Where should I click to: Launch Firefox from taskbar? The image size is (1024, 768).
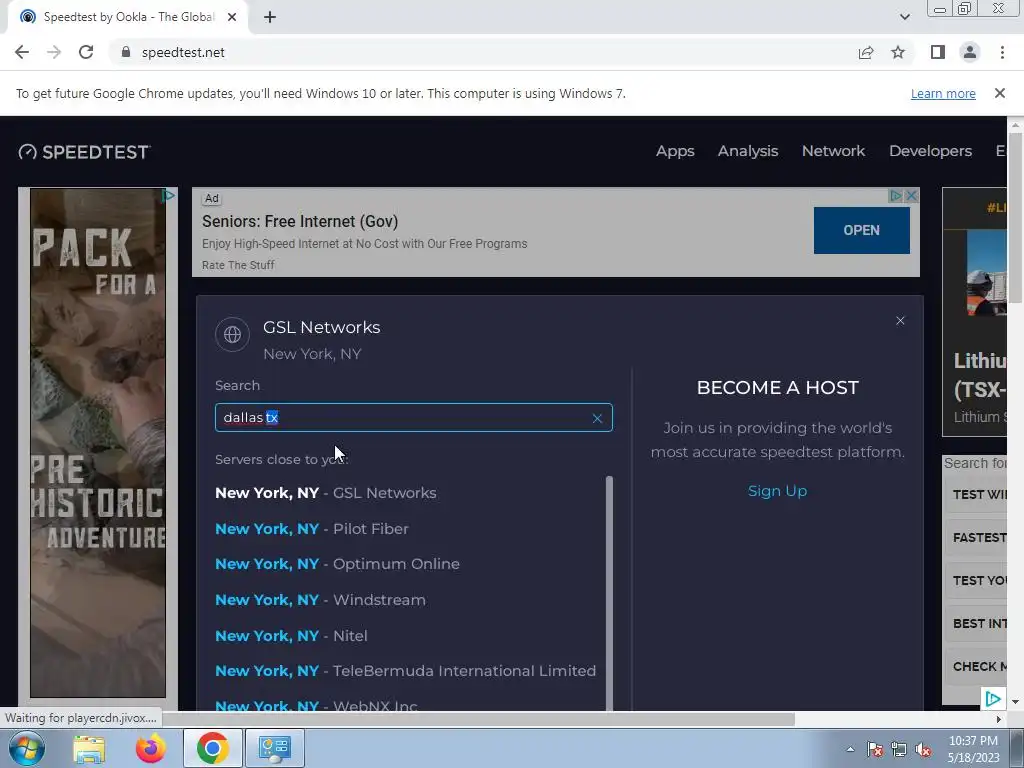tap(150, 748)
